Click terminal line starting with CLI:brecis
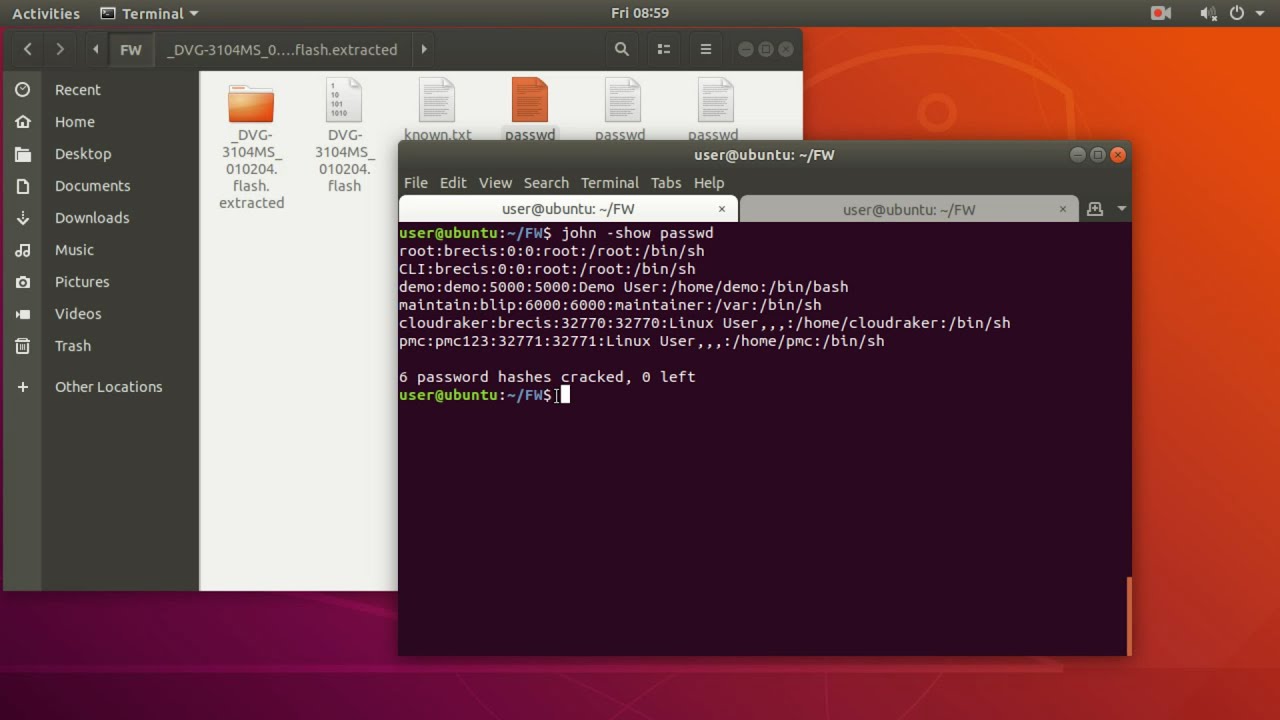This screenshot has height=720, width=1280. (x=547, y=269)
